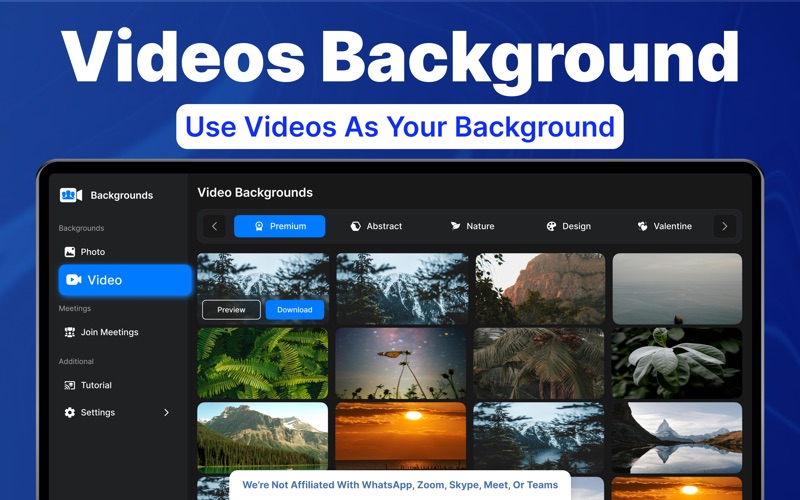The width and height of the screenshot is (800, 500).
Task: Pick the Matterhorn lake reflection thumbnail
Action: pos(677,437)
